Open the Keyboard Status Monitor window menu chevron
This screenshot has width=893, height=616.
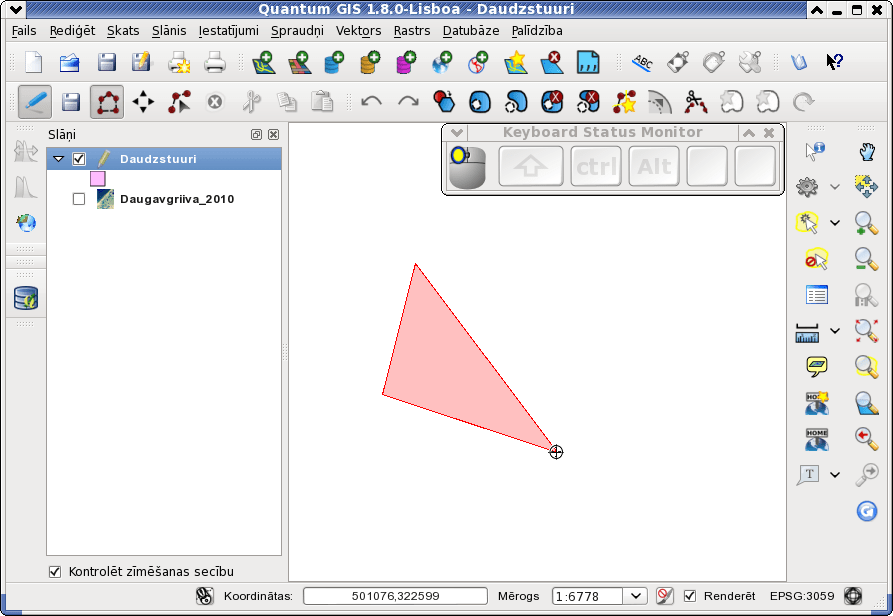tap(456, 133)
